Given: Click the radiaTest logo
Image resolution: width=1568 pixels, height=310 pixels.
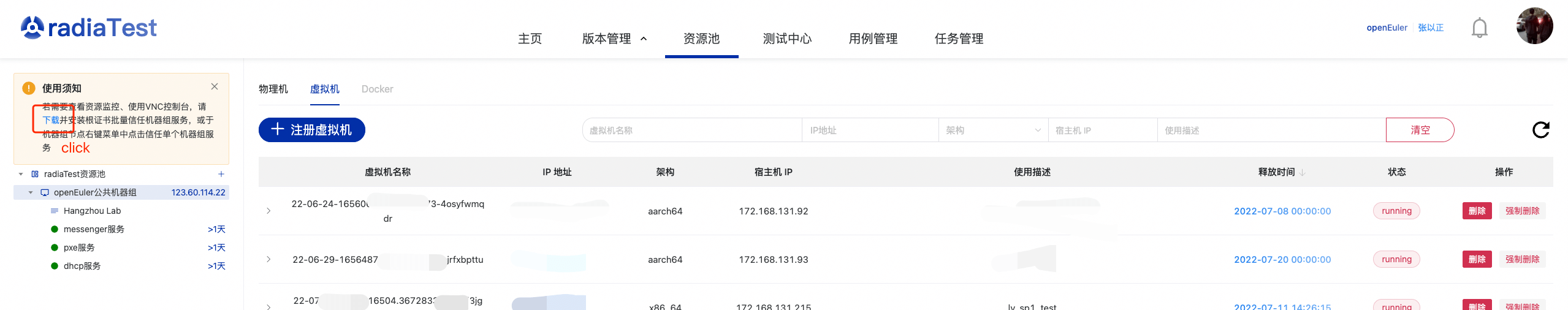Looking at the screenshot, I should (89, 28).
